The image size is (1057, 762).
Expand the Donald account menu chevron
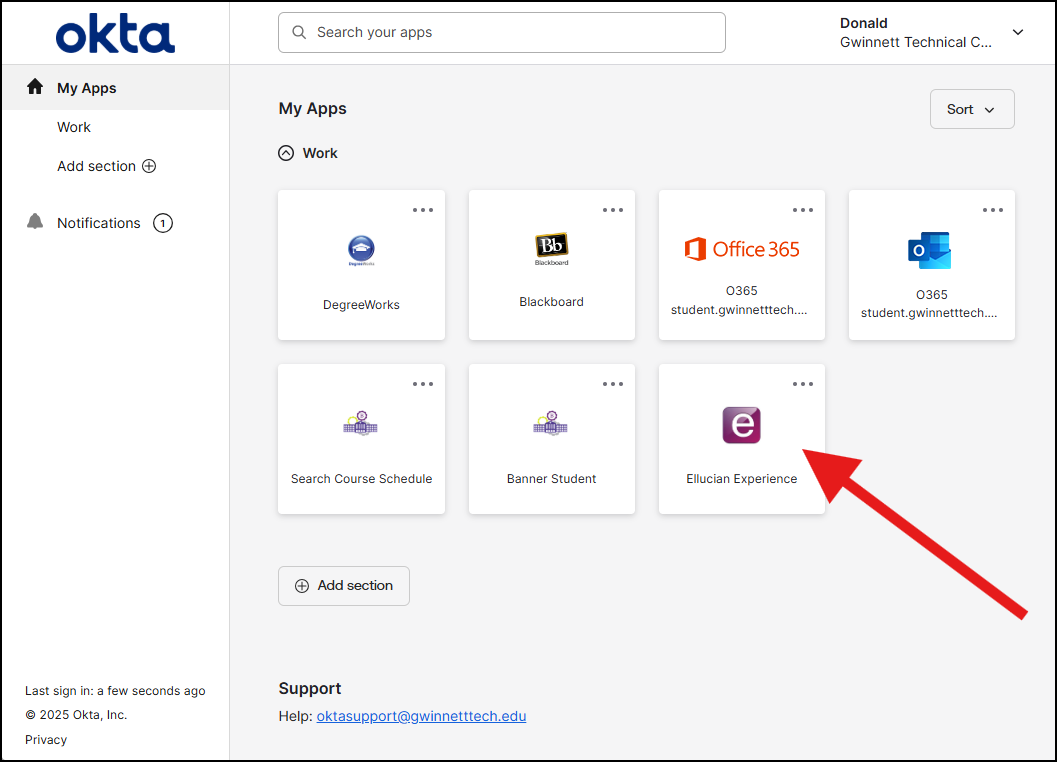click(1018, 33)
